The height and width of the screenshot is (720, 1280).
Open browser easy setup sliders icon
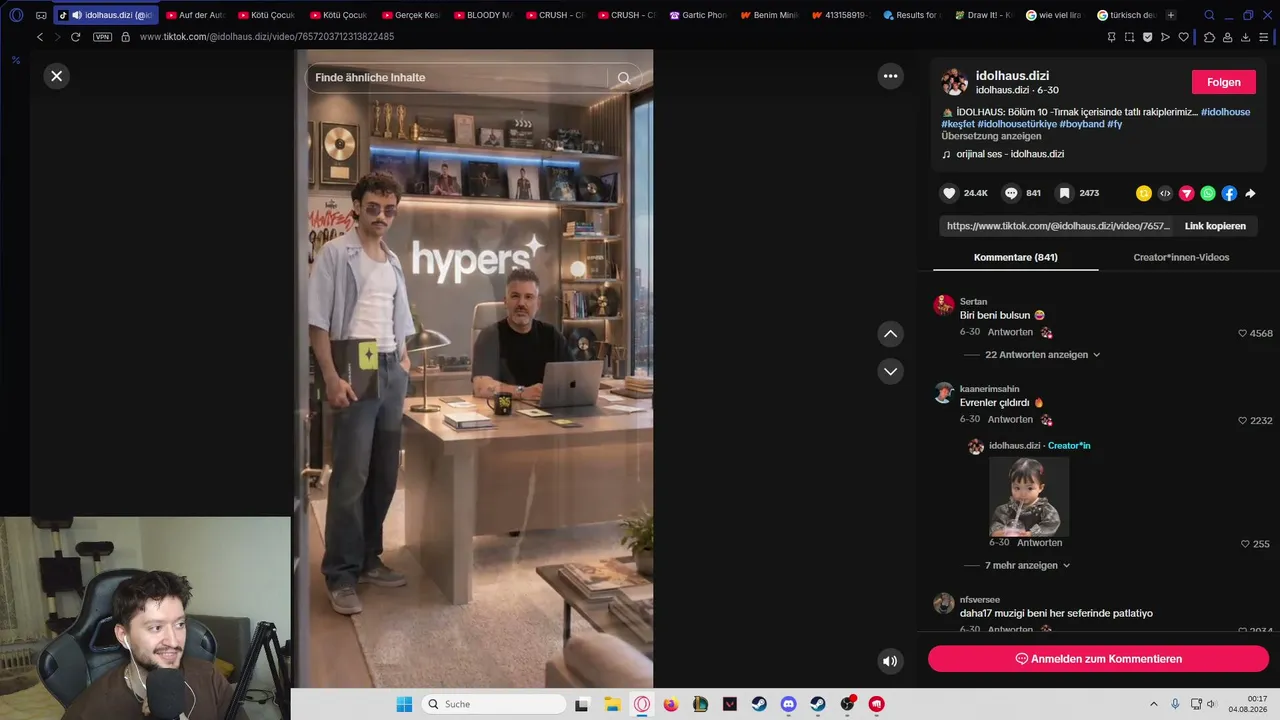pyautogui.click(x=1265, y=37)
